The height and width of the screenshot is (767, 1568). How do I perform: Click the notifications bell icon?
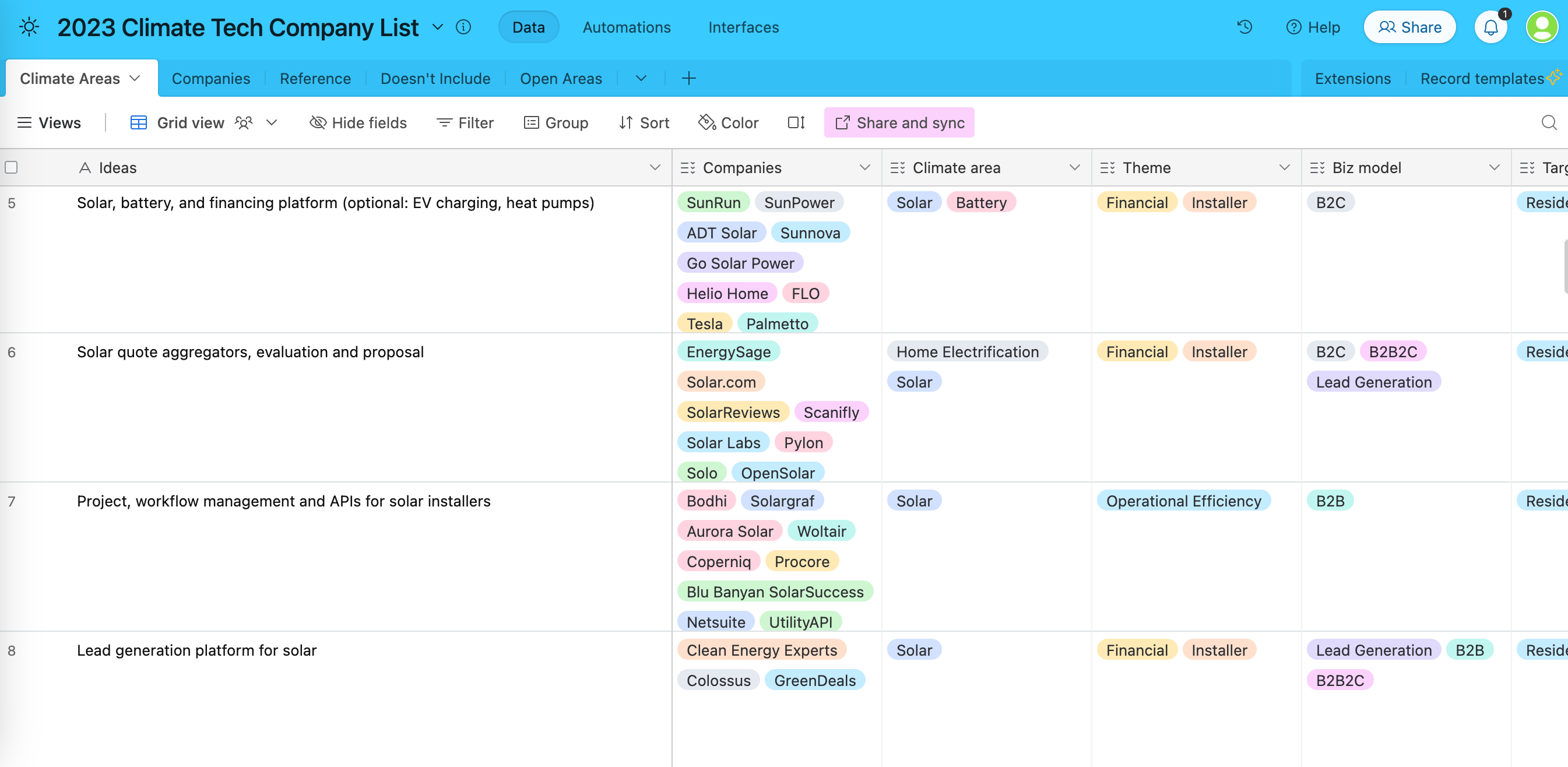(1490, 27)
